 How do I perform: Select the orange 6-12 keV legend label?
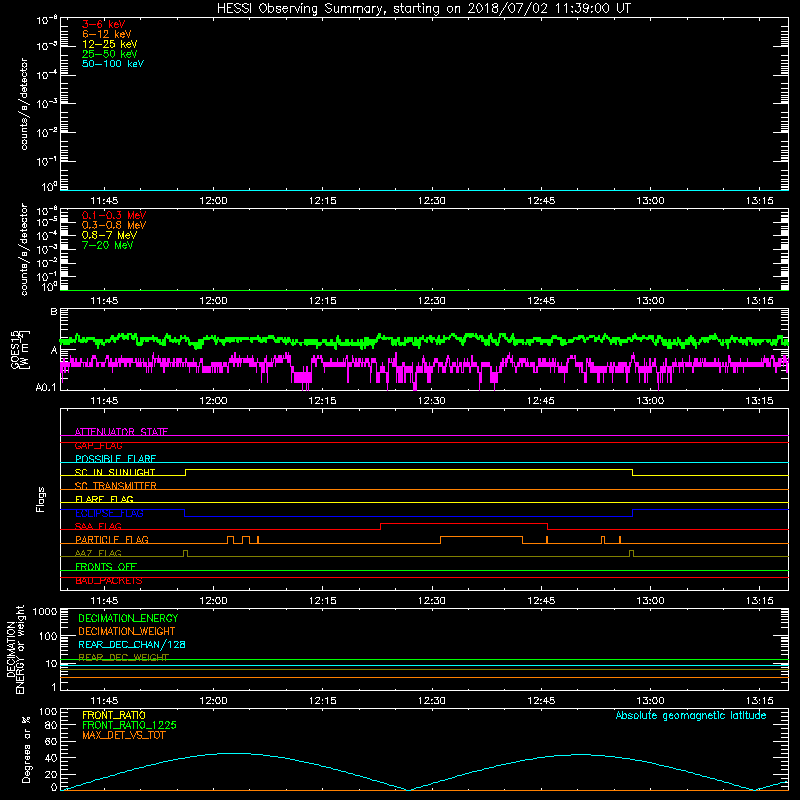coord(106,34)
